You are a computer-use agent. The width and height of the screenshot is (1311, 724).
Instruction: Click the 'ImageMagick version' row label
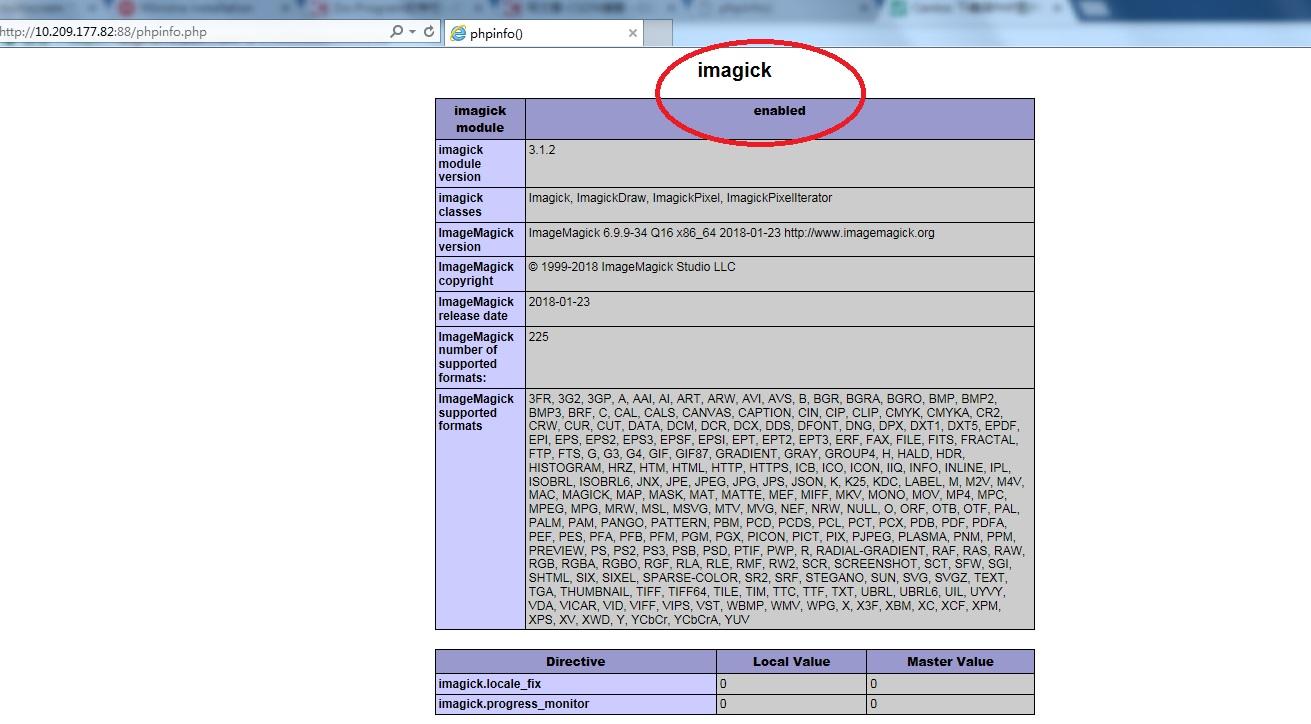(480, 240)
